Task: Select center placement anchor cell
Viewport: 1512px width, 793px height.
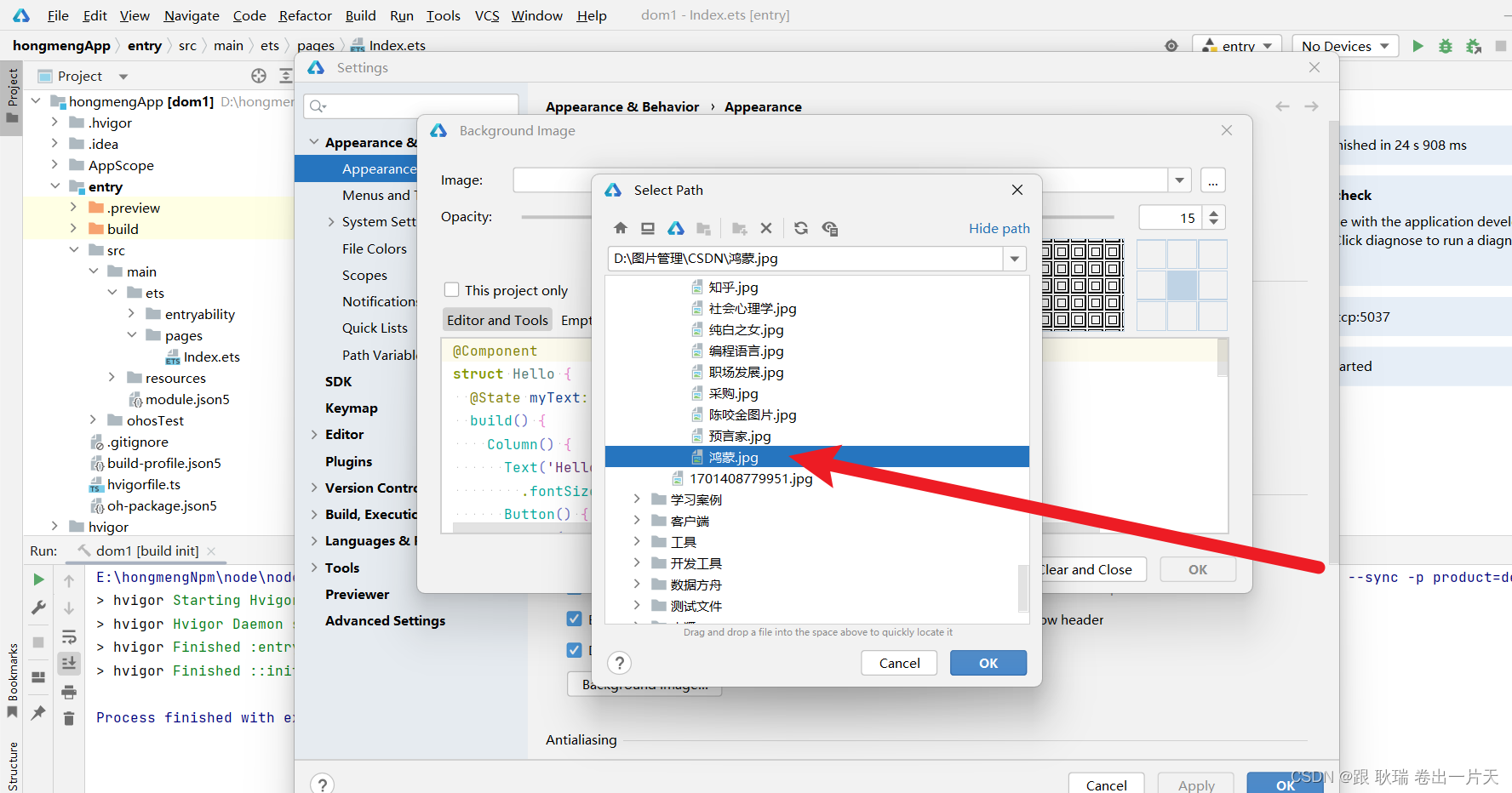Action: tap(1182, 285)
